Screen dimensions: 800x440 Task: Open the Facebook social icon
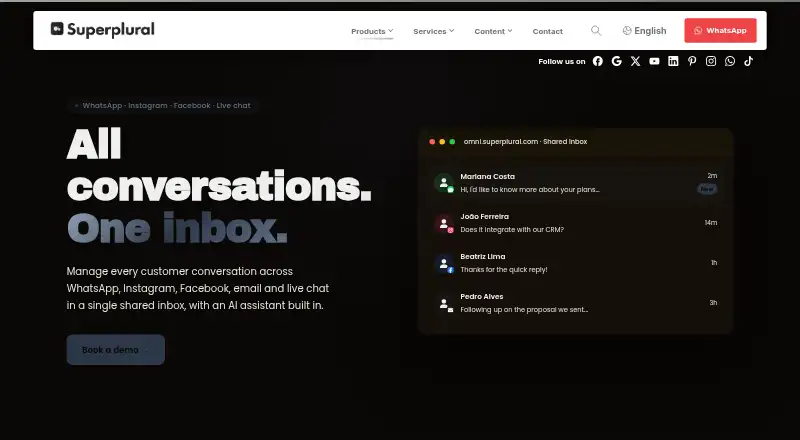tap(597, 61)
